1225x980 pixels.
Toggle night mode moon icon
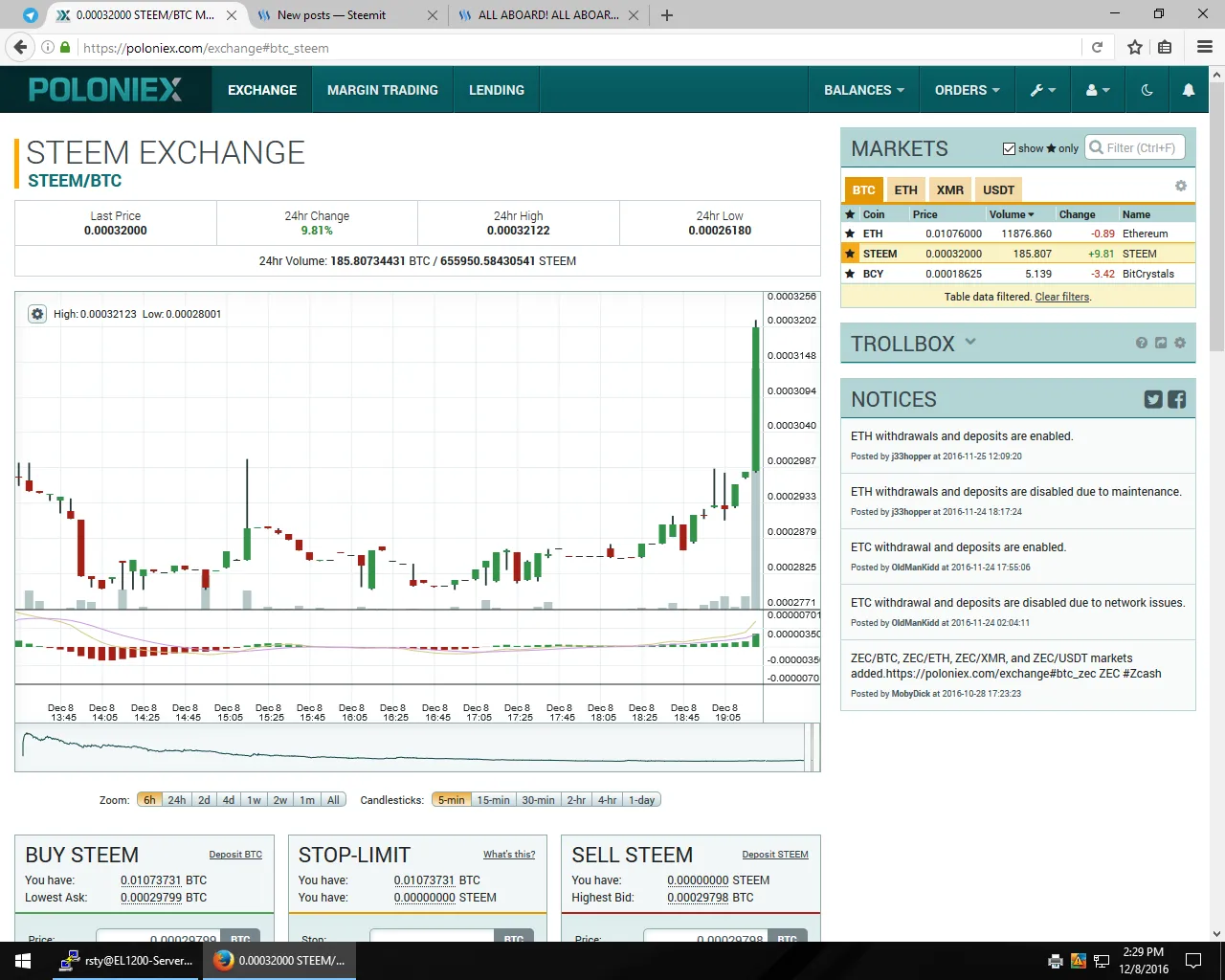1147,90
